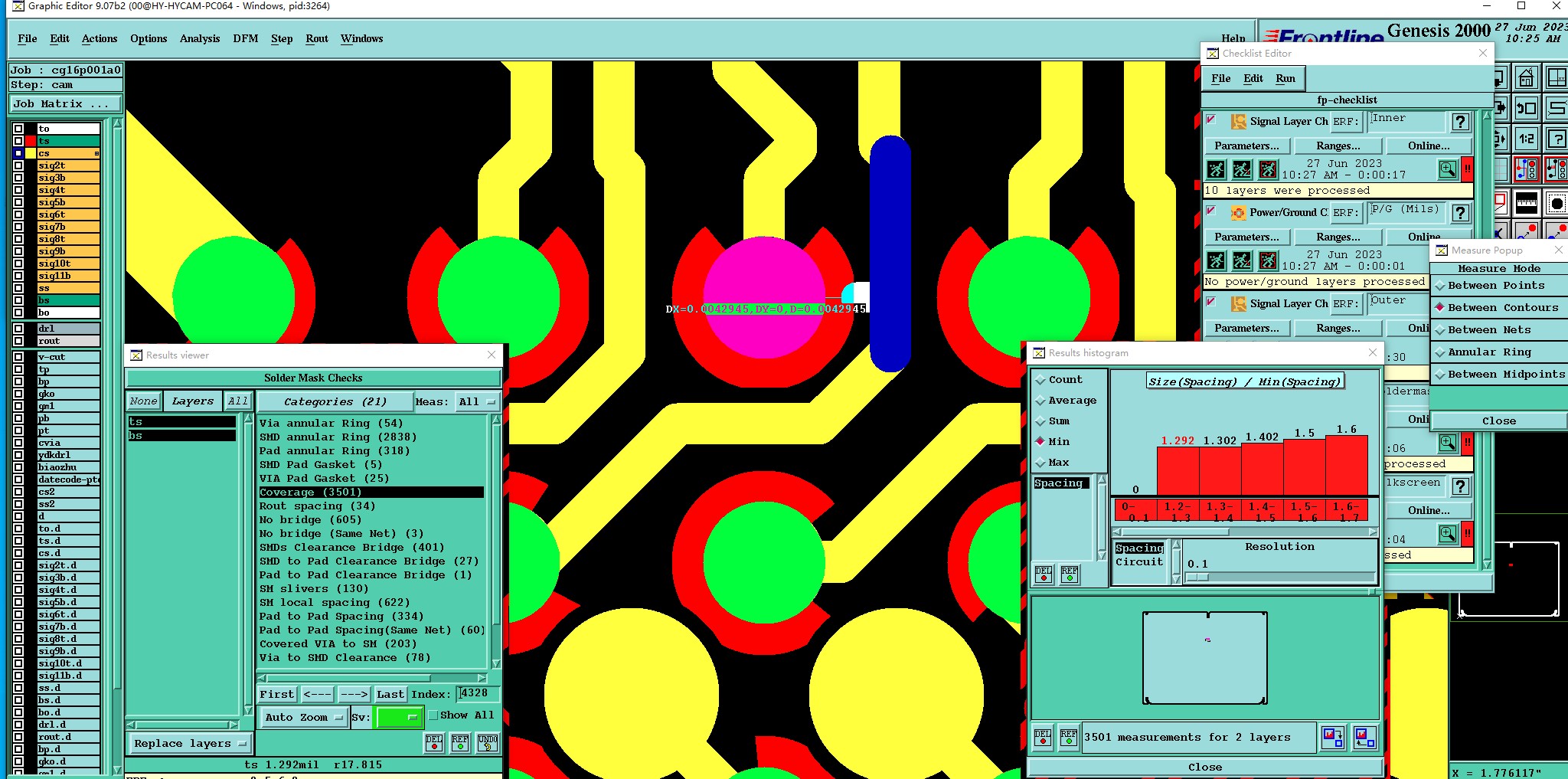Select Max radio in Results histogram
This screenshot has width=1568, height=779.
pos(1040,463)
